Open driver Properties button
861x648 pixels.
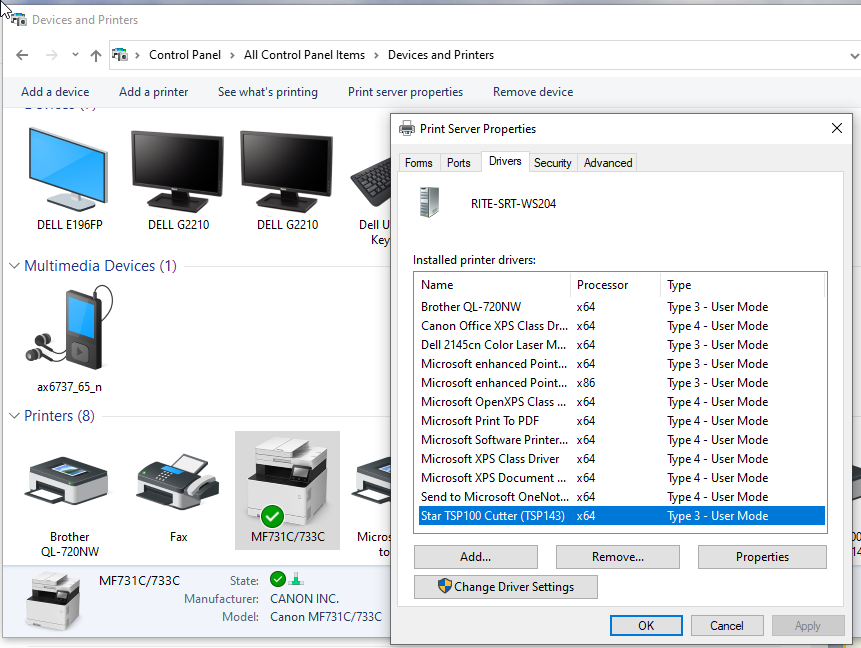762,557
